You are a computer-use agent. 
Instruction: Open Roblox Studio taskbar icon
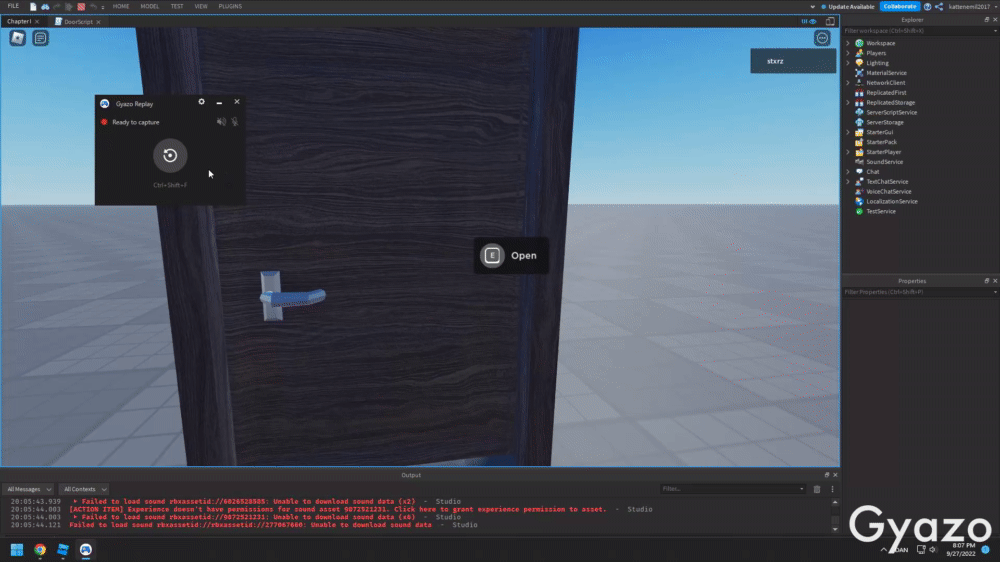(x=63, y=549)
